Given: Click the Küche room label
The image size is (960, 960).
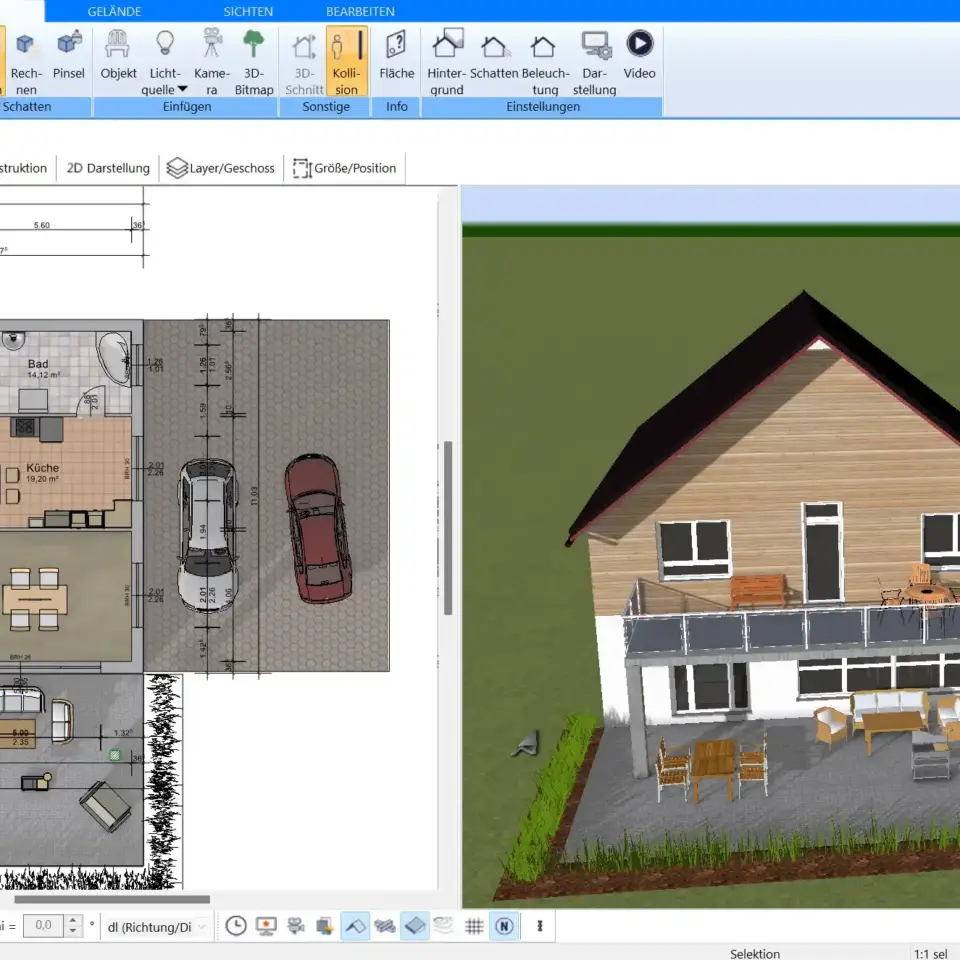Looking at the screenshot, I should point(43,468).
